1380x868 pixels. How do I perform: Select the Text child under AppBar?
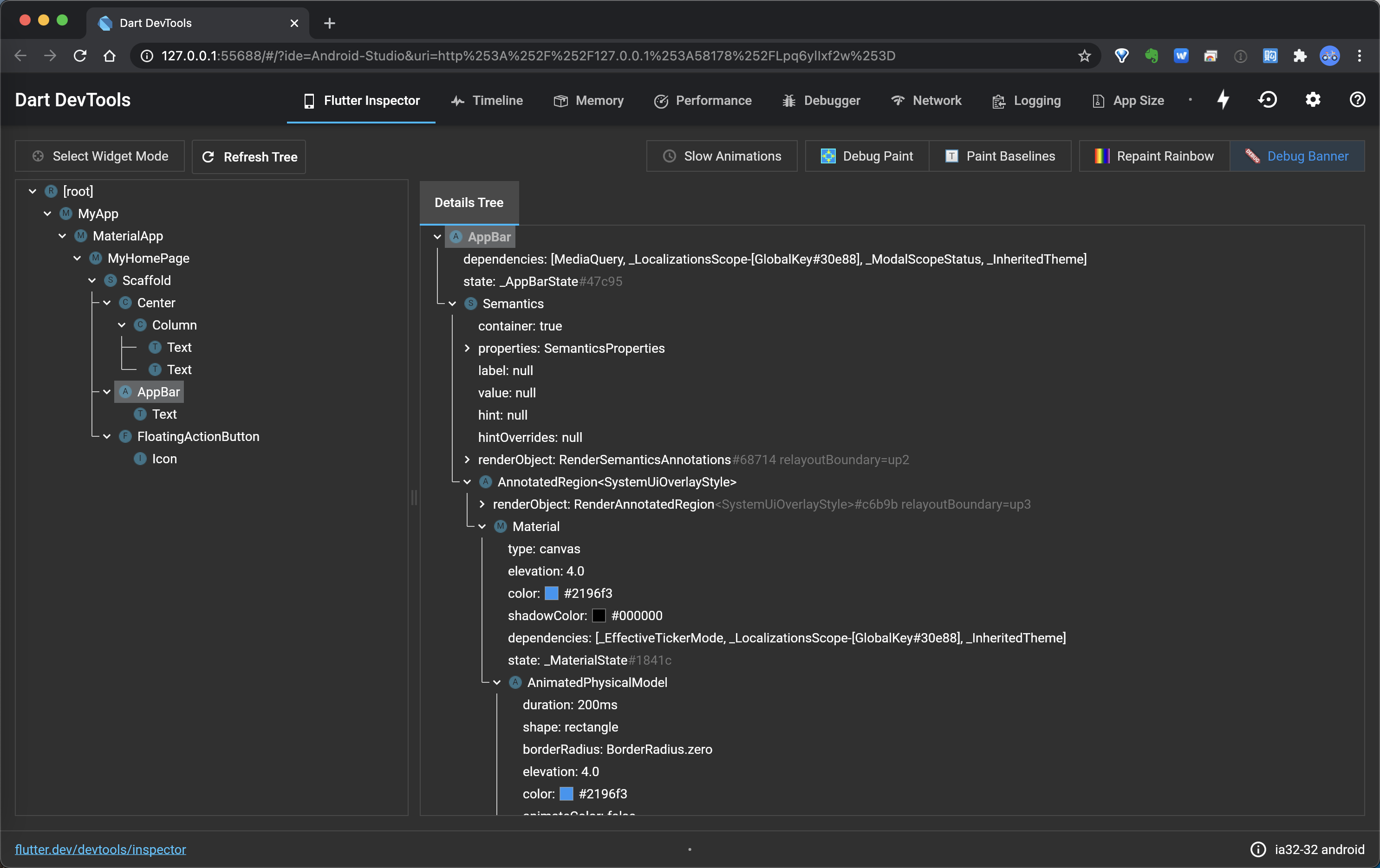pyautogui.click(x=164, y=414)
